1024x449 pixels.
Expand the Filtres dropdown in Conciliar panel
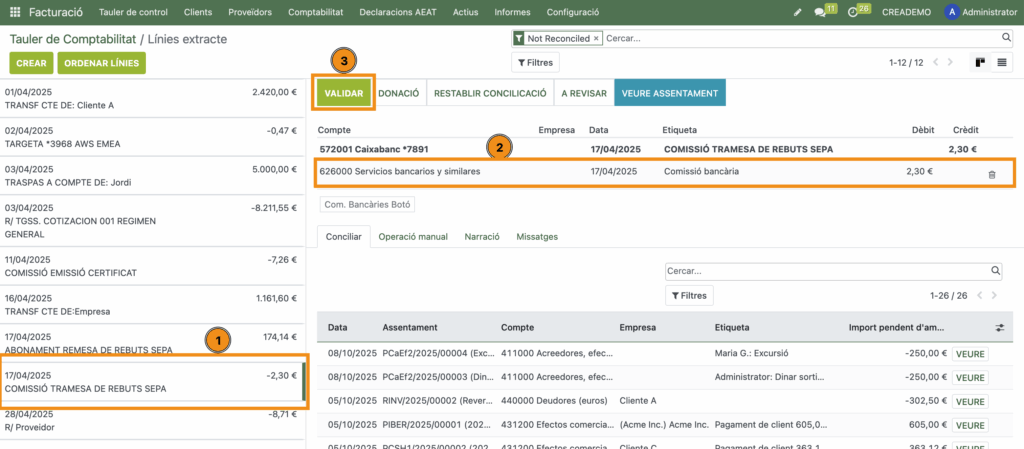coord(689,295)
